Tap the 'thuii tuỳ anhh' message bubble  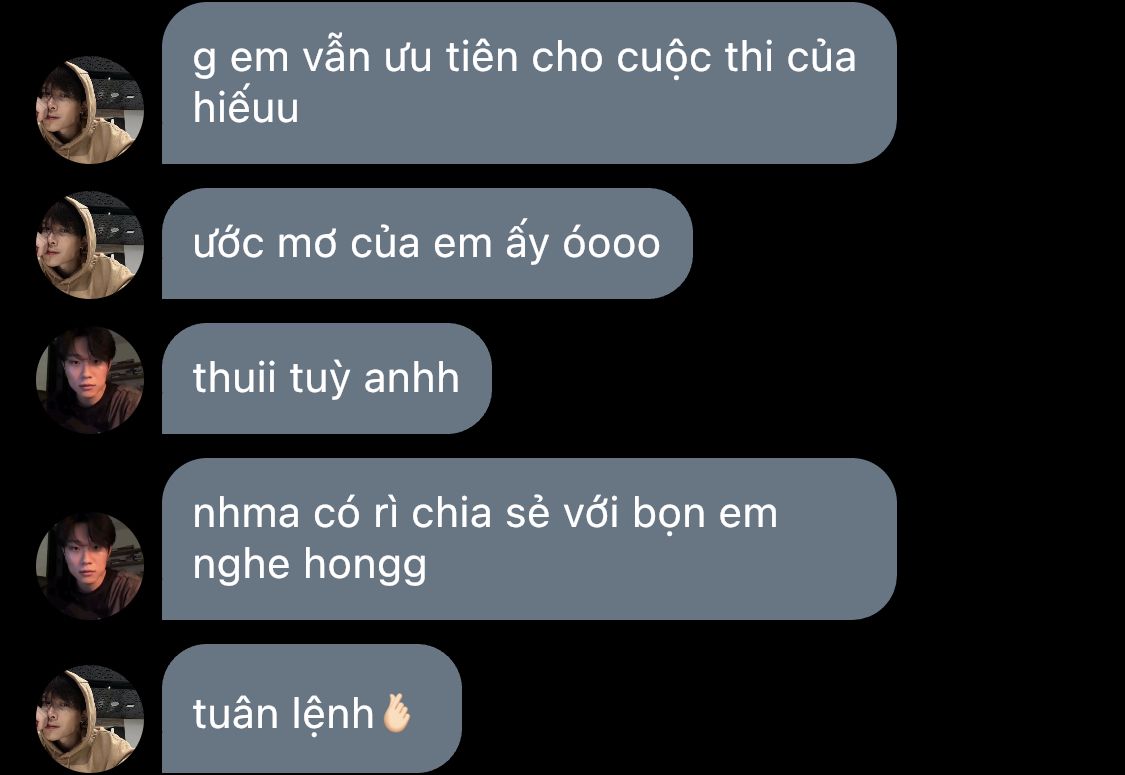[326, 378]
